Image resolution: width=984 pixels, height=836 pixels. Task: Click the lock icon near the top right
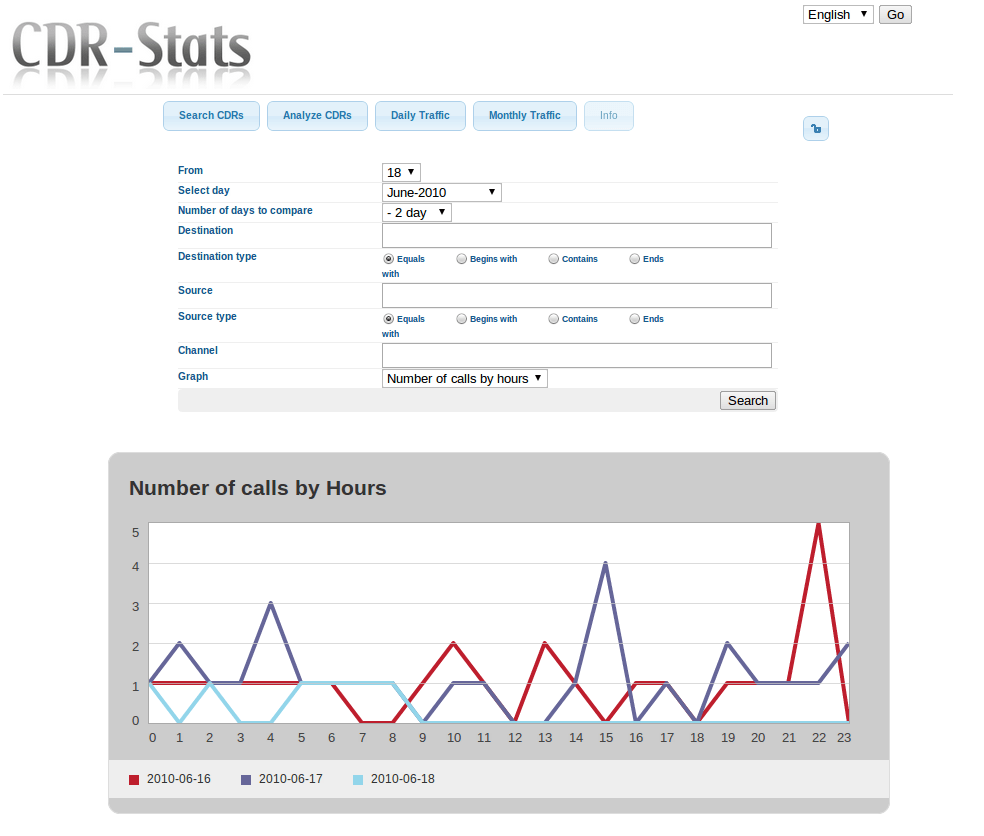tap(816, 129)
